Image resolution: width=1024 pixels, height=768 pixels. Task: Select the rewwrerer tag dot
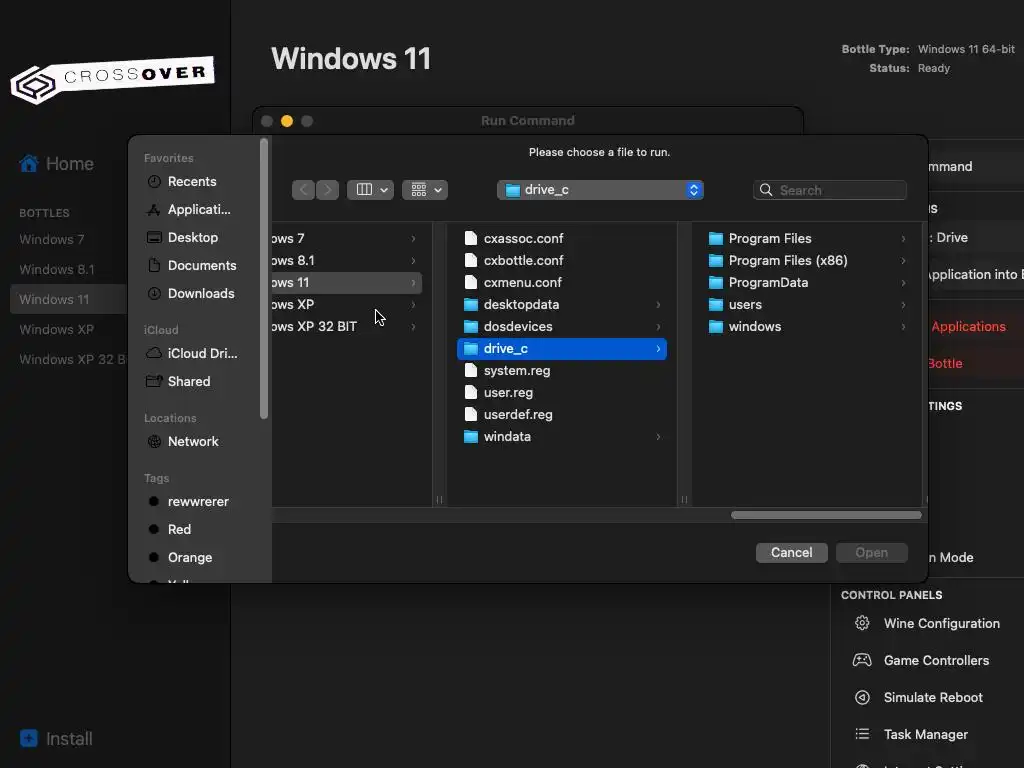(154, 502)
